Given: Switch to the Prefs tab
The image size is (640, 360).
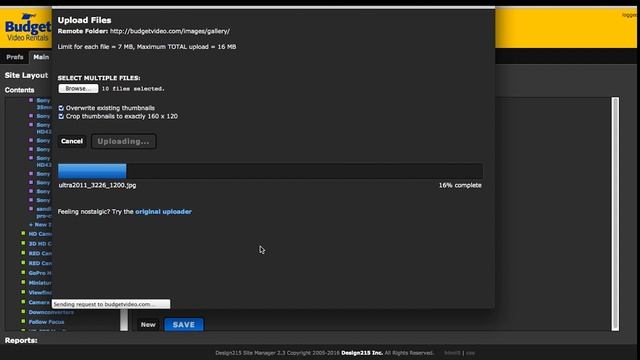Looking at the screenshot, I should [15, 57].
